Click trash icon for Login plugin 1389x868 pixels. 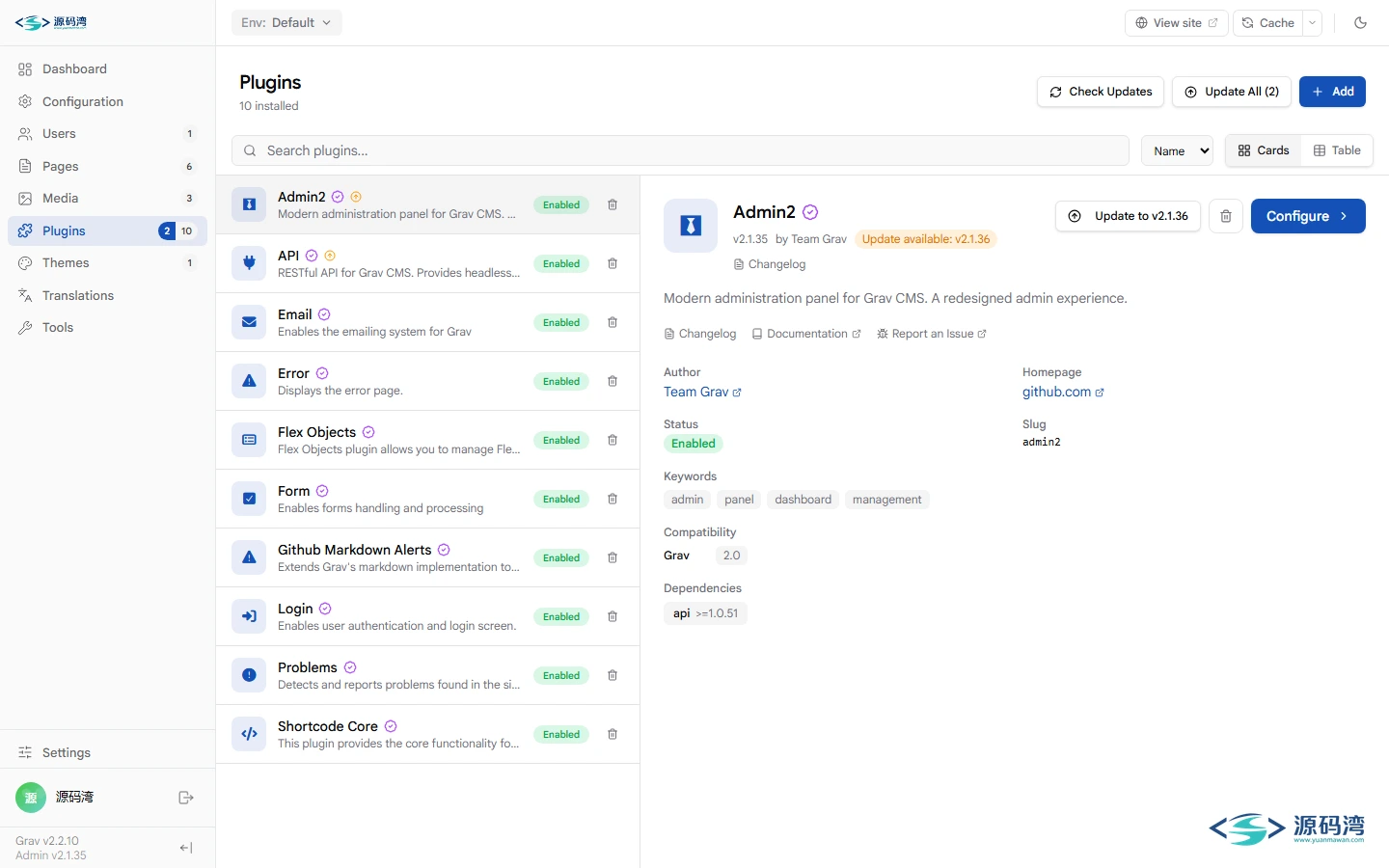[x=613, y=616]
